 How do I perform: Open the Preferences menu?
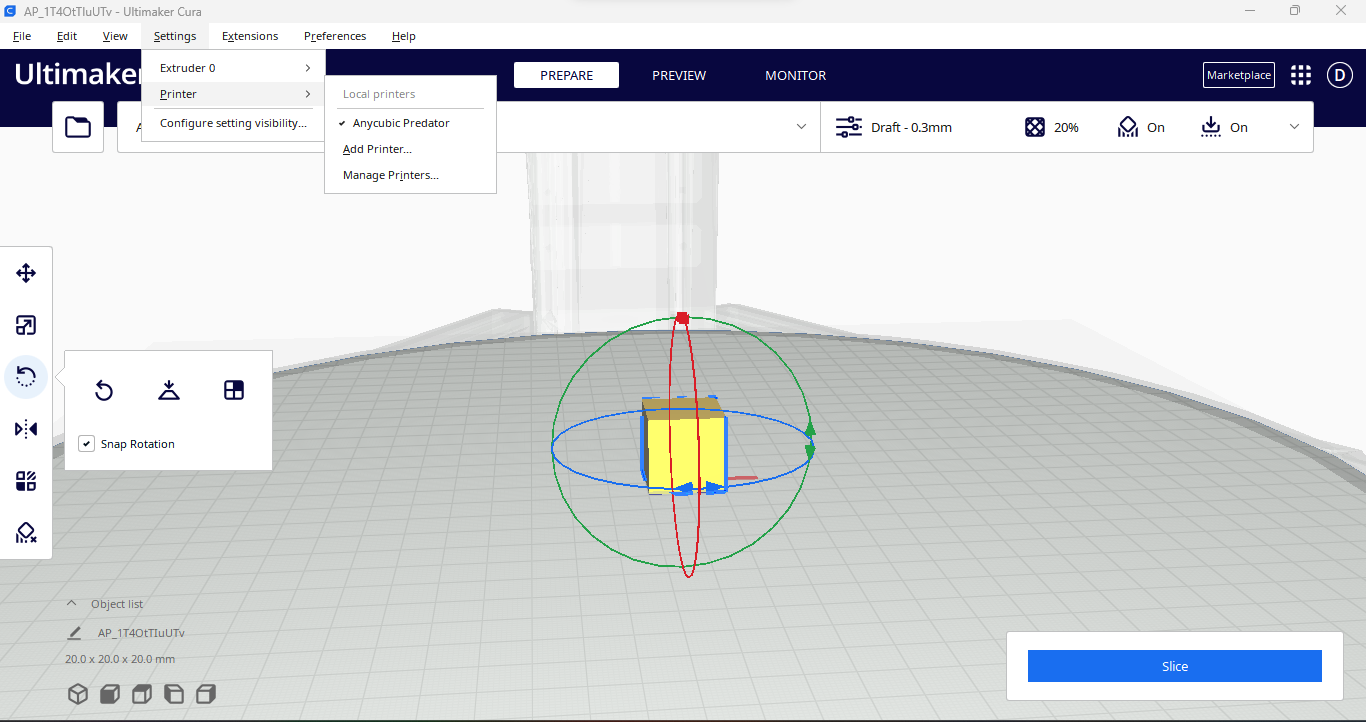tap(335, 36)
